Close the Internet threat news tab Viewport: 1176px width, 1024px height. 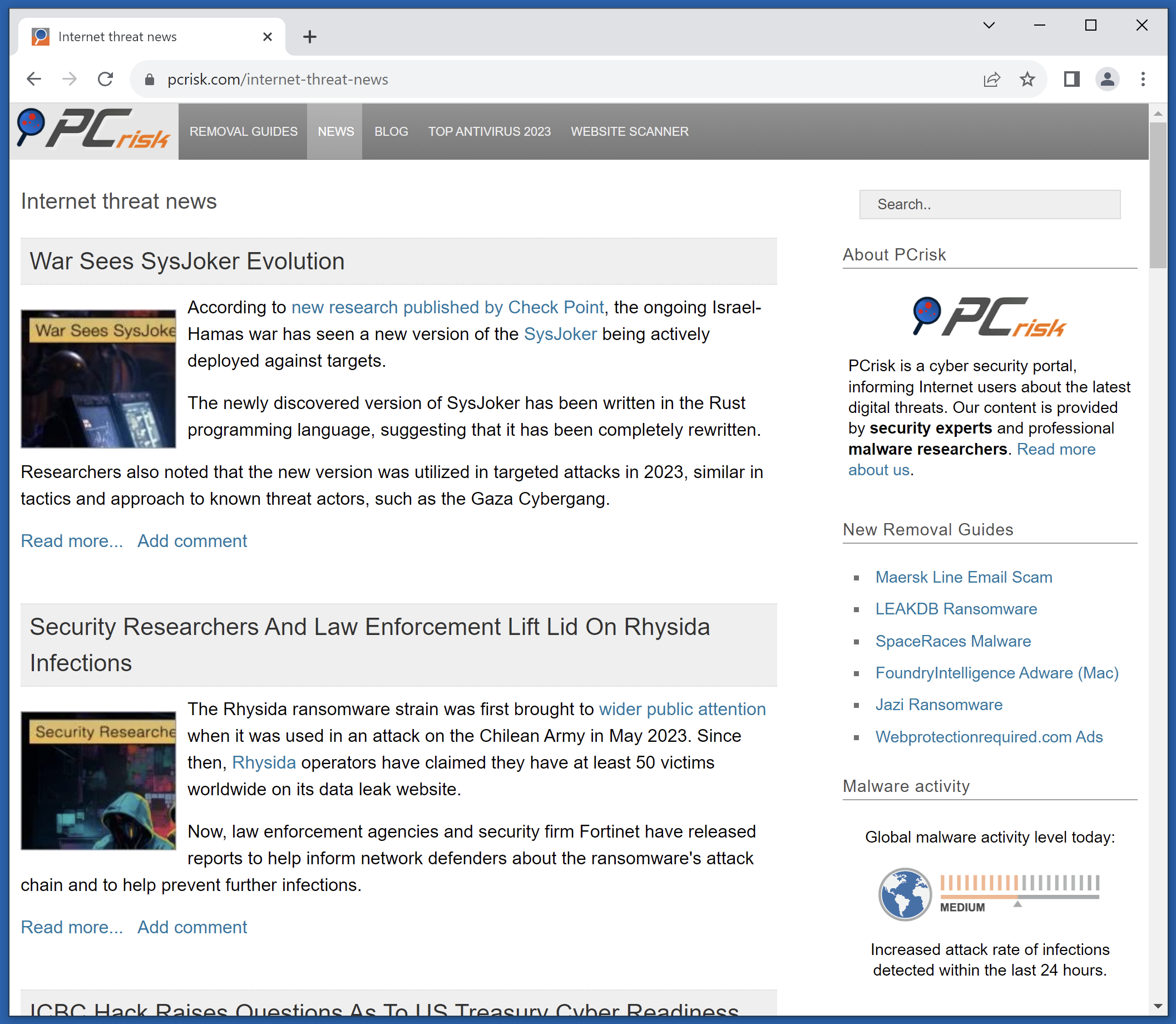point(268,37)
